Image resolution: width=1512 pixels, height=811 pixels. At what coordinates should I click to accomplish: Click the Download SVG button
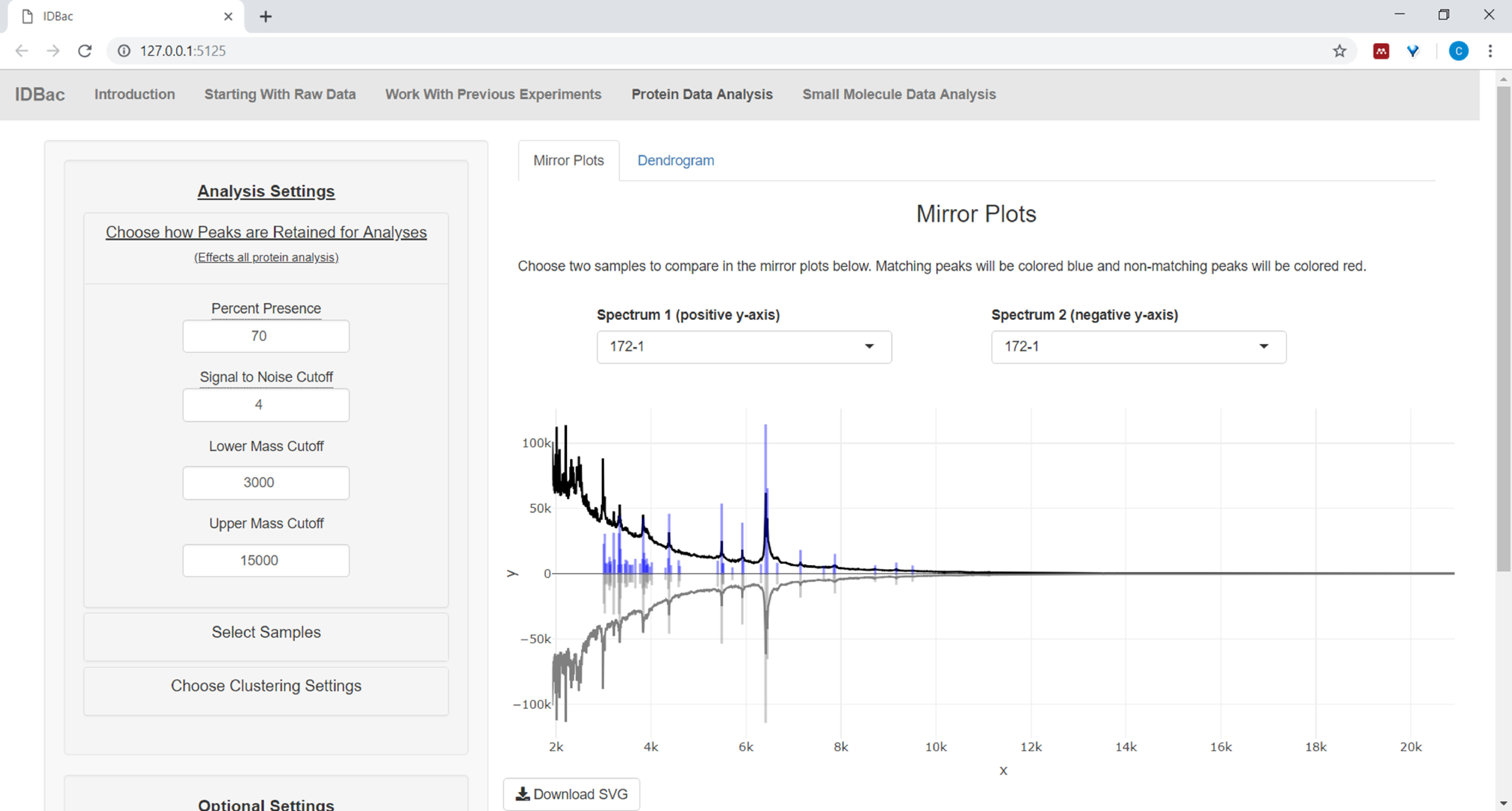click(571, 794)
